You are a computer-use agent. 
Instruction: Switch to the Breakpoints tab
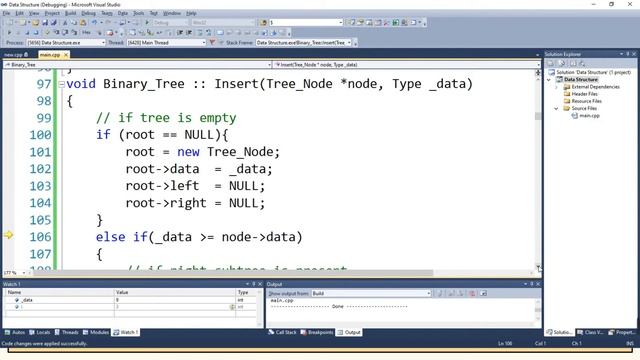(317, 332)
